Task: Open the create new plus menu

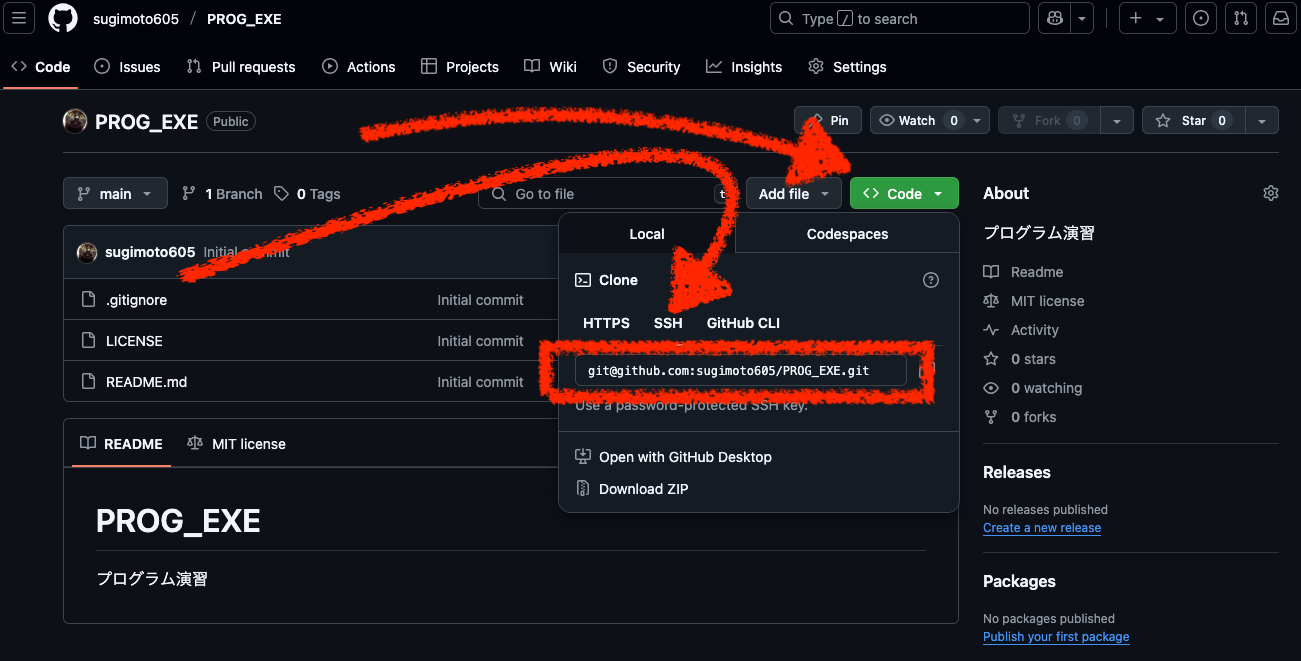Action: point(1147,18)
